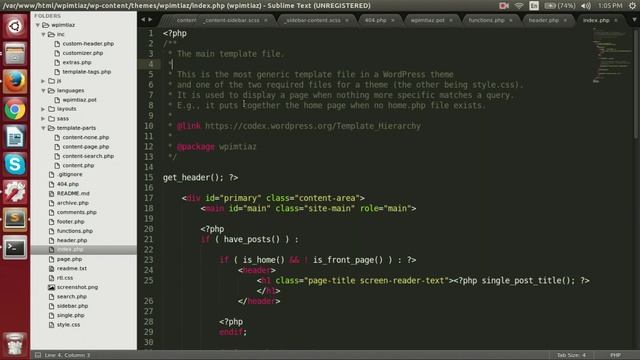Close the _sidebar-content.scss tab
The width and height of the screenshot is (640, 360).
point(347,20)
